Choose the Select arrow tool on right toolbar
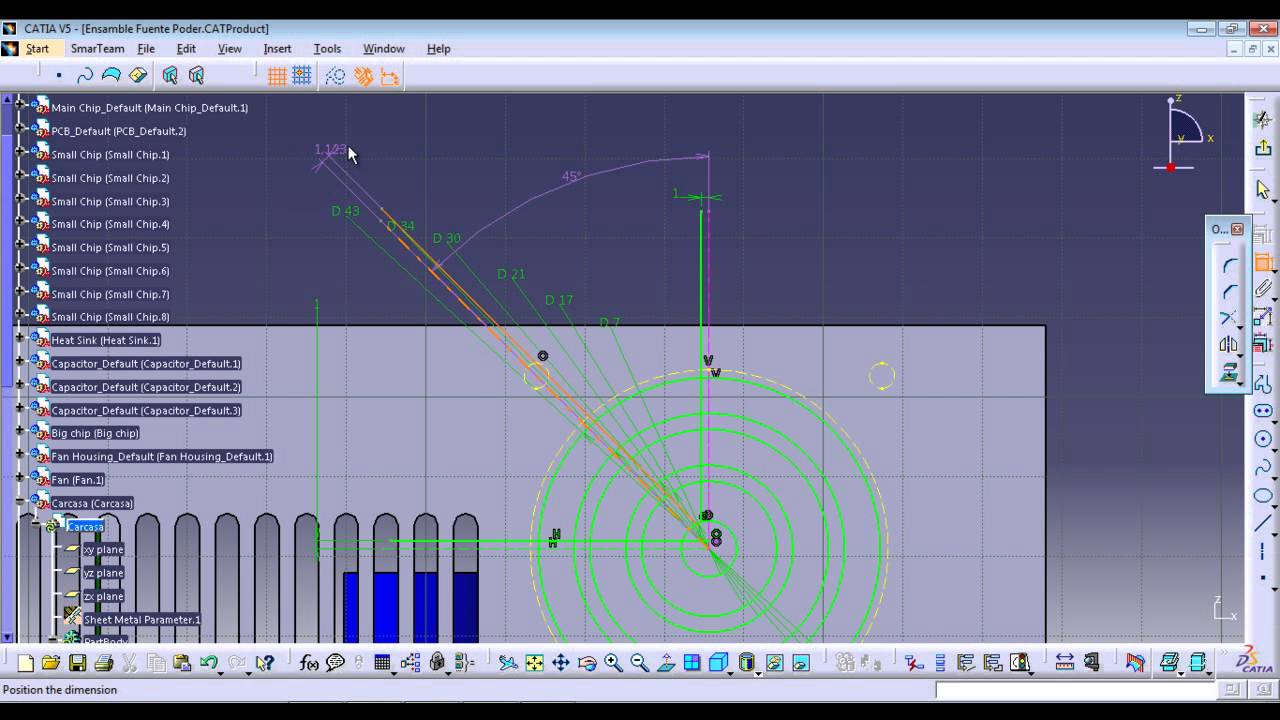Viewport: 1280px width, 720px height. (x=1263, y=189)
